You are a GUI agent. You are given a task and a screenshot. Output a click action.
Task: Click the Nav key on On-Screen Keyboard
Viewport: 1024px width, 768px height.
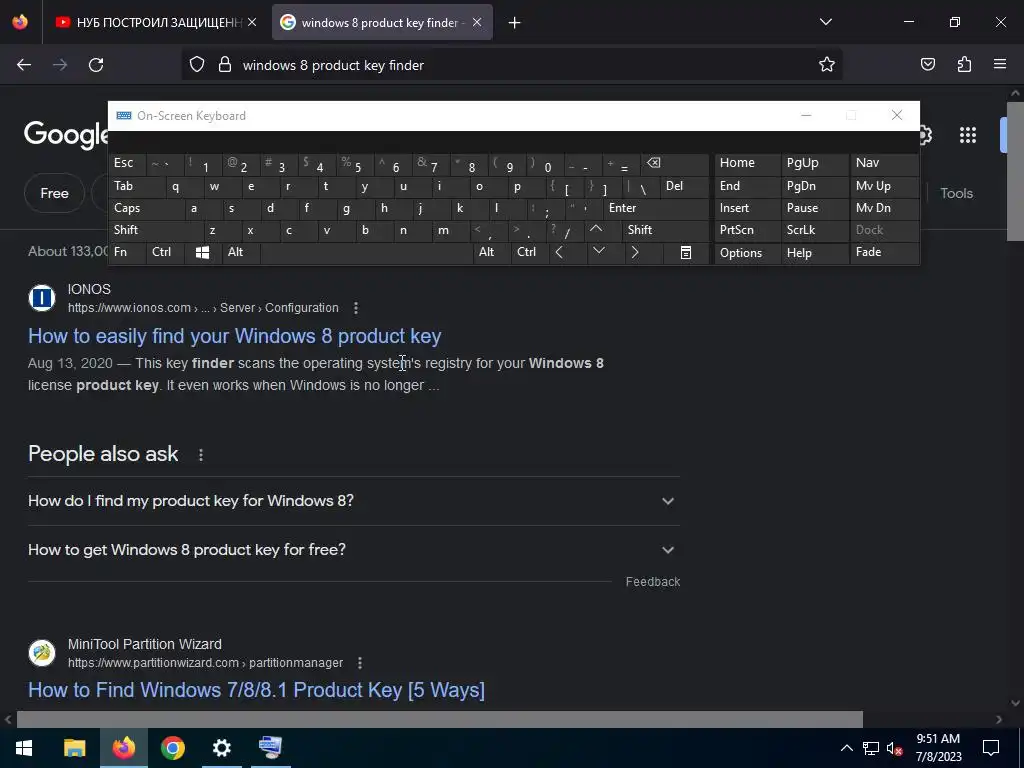point(884,163)
